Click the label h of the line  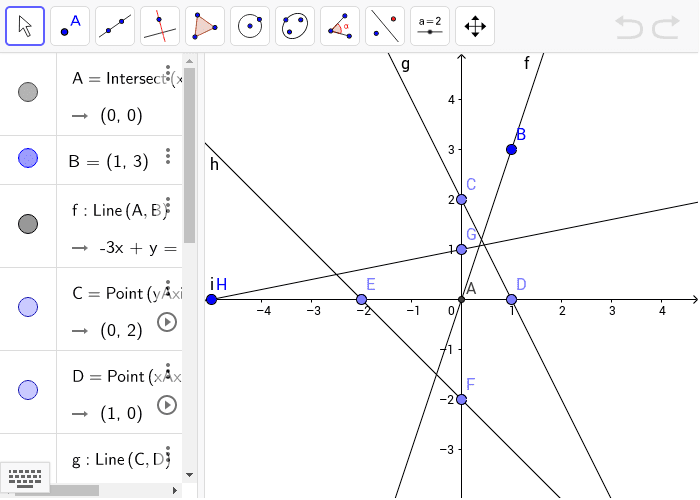214,165
